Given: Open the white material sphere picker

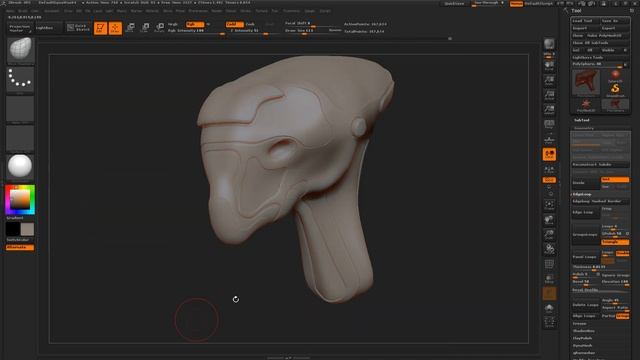Looking at the screenshot, I should click(x=20, y=167).
